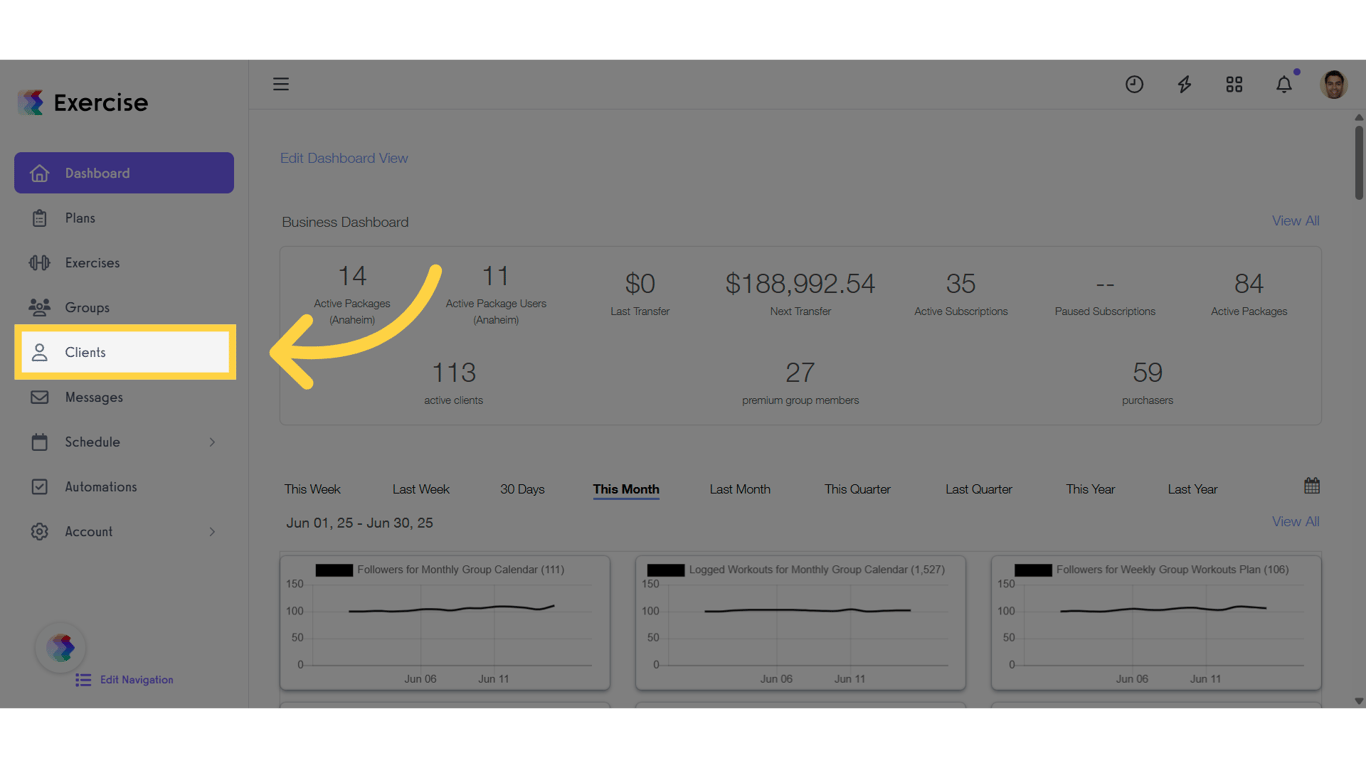Open the calendar date picker icon
Image resolution: width=1366 pixels, height=768 pixels.
pyautogui.click(x=1311, y=485)
